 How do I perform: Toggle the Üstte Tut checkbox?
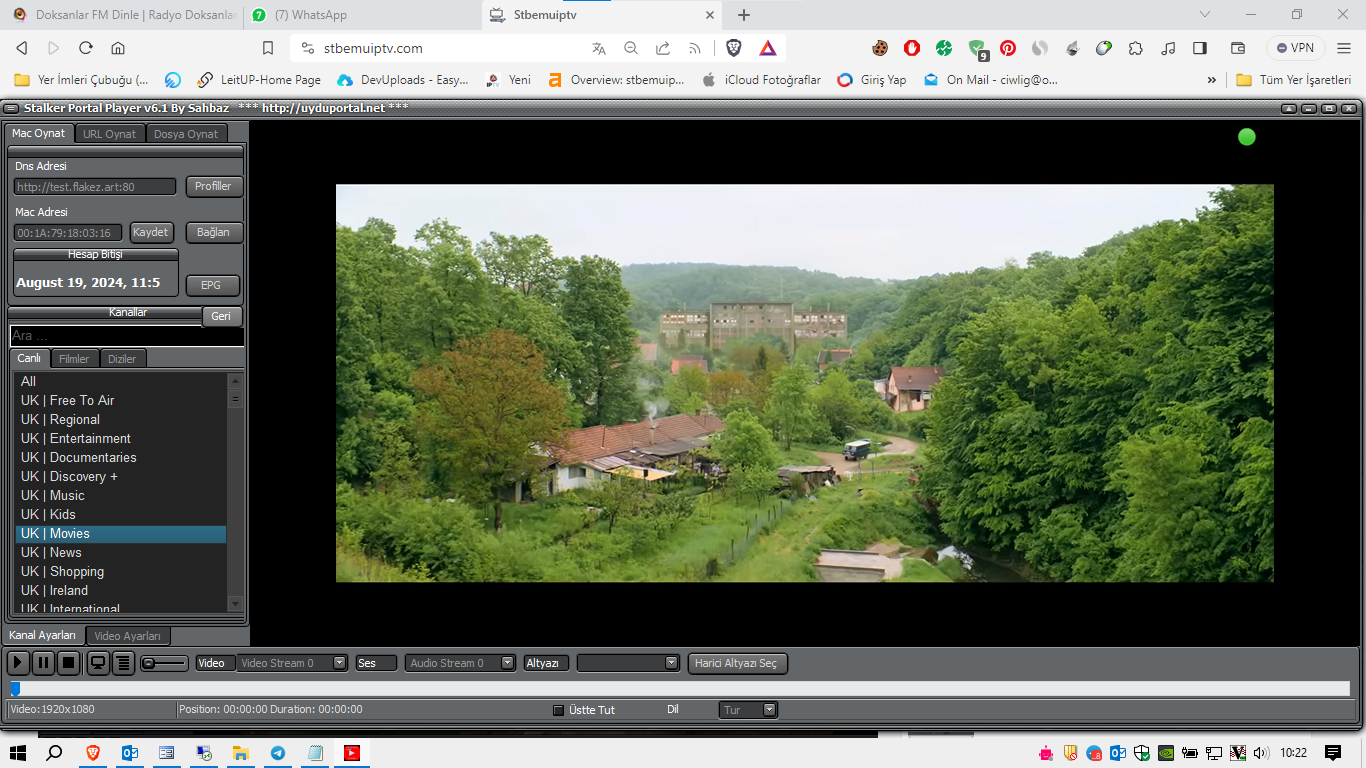[559, 710]
